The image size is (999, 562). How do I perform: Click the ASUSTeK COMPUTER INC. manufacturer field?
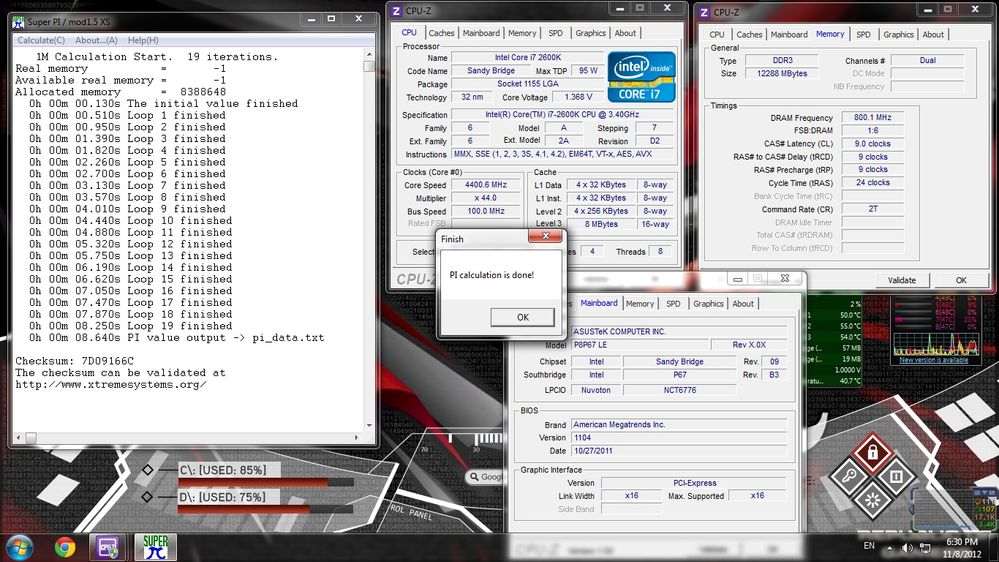pyautogui.click(x=679, y=331)
